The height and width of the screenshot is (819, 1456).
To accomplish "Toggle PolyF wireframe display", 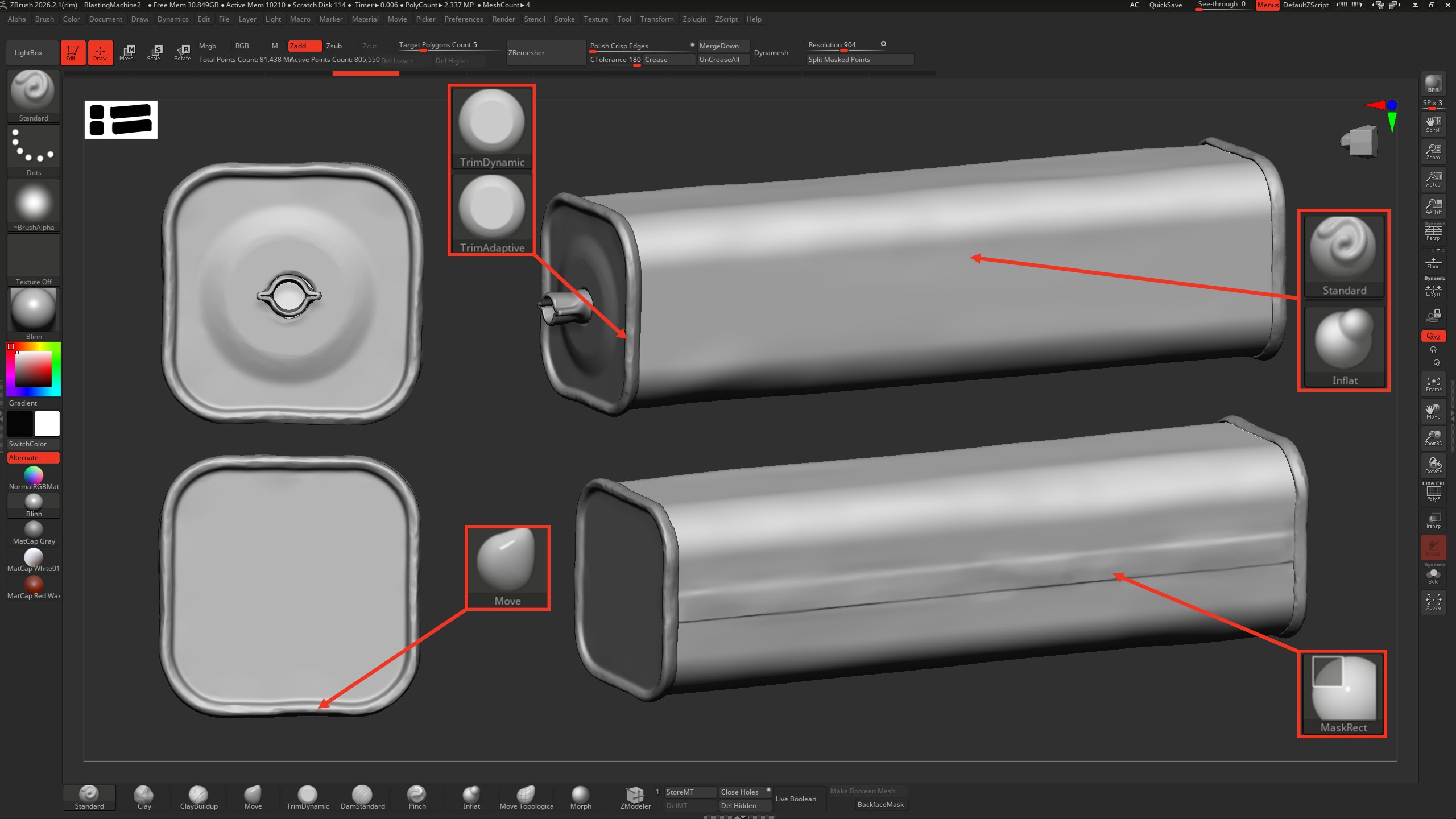I will coord(1433,493).
